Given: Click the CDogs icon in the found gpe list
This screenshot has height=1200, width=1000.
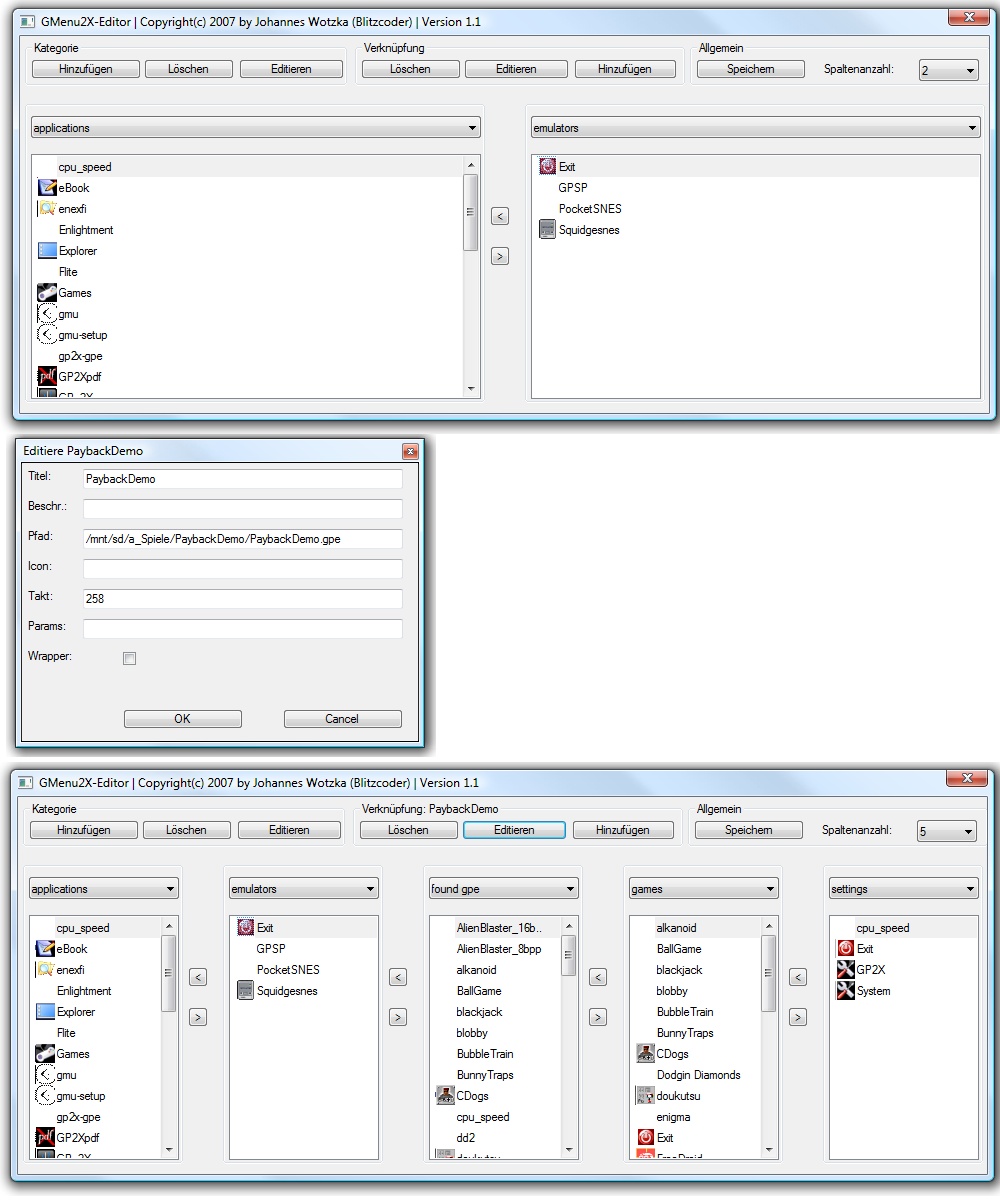Looking at the screenshot, I should click(x=445, y=1096).
